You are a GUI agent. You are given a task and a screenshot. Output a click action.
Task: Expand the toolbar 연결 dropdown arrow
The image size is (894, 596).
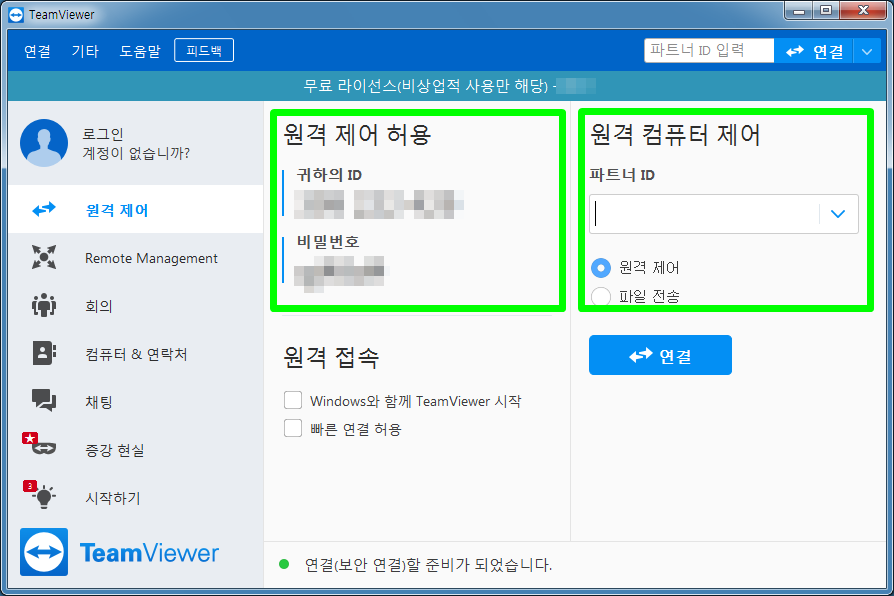867,51
